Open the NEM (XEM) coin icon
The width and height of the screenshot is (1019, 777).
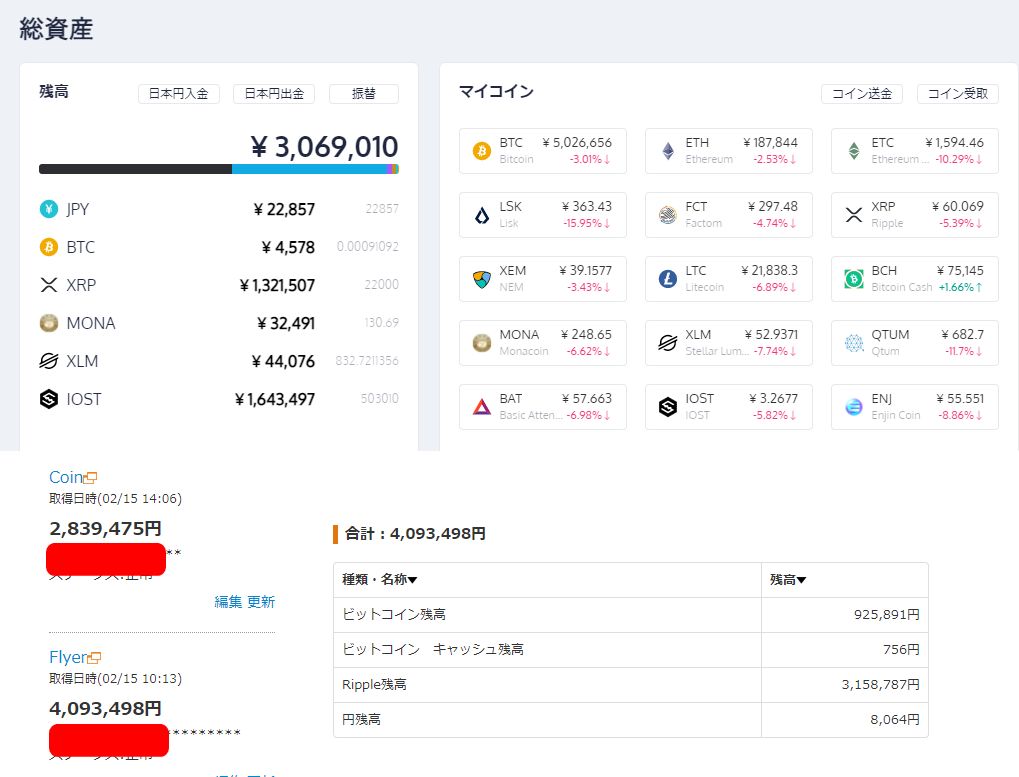[x=481, y=279]
